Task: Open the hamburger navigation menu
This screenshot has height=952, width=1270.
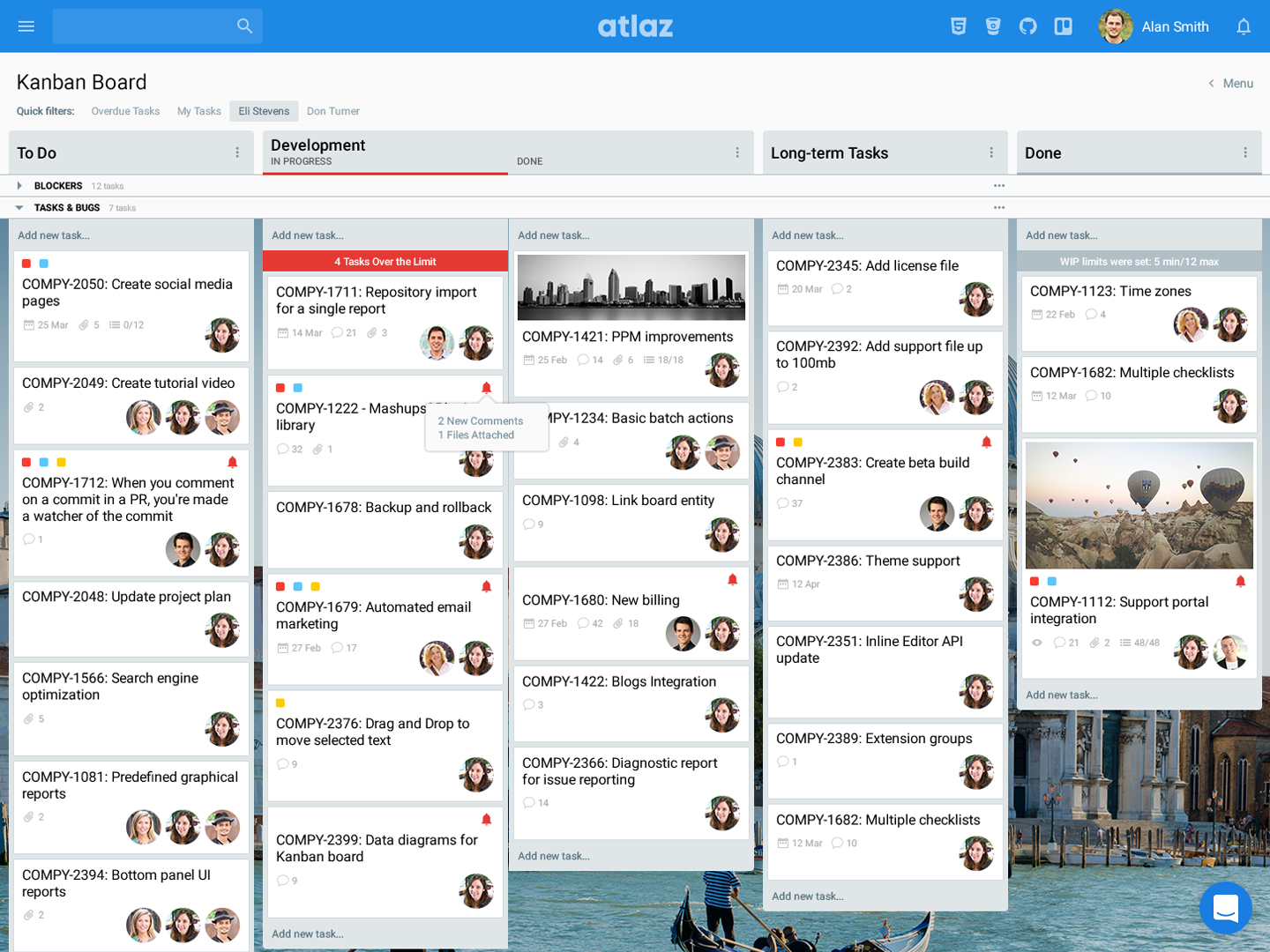Action: 26,26
